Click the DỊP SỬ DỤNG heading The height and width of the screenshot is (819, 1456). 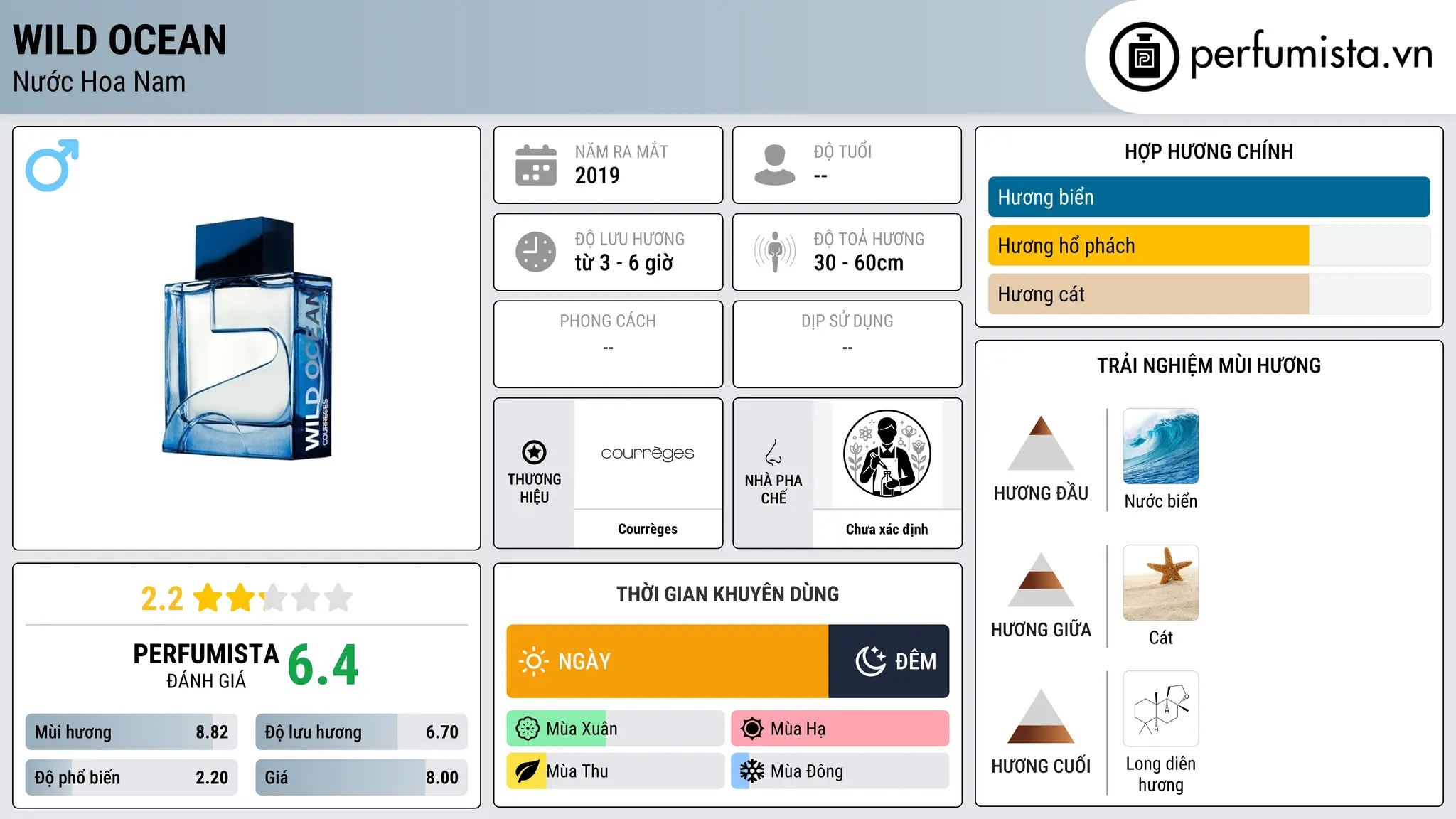(847, 321)
